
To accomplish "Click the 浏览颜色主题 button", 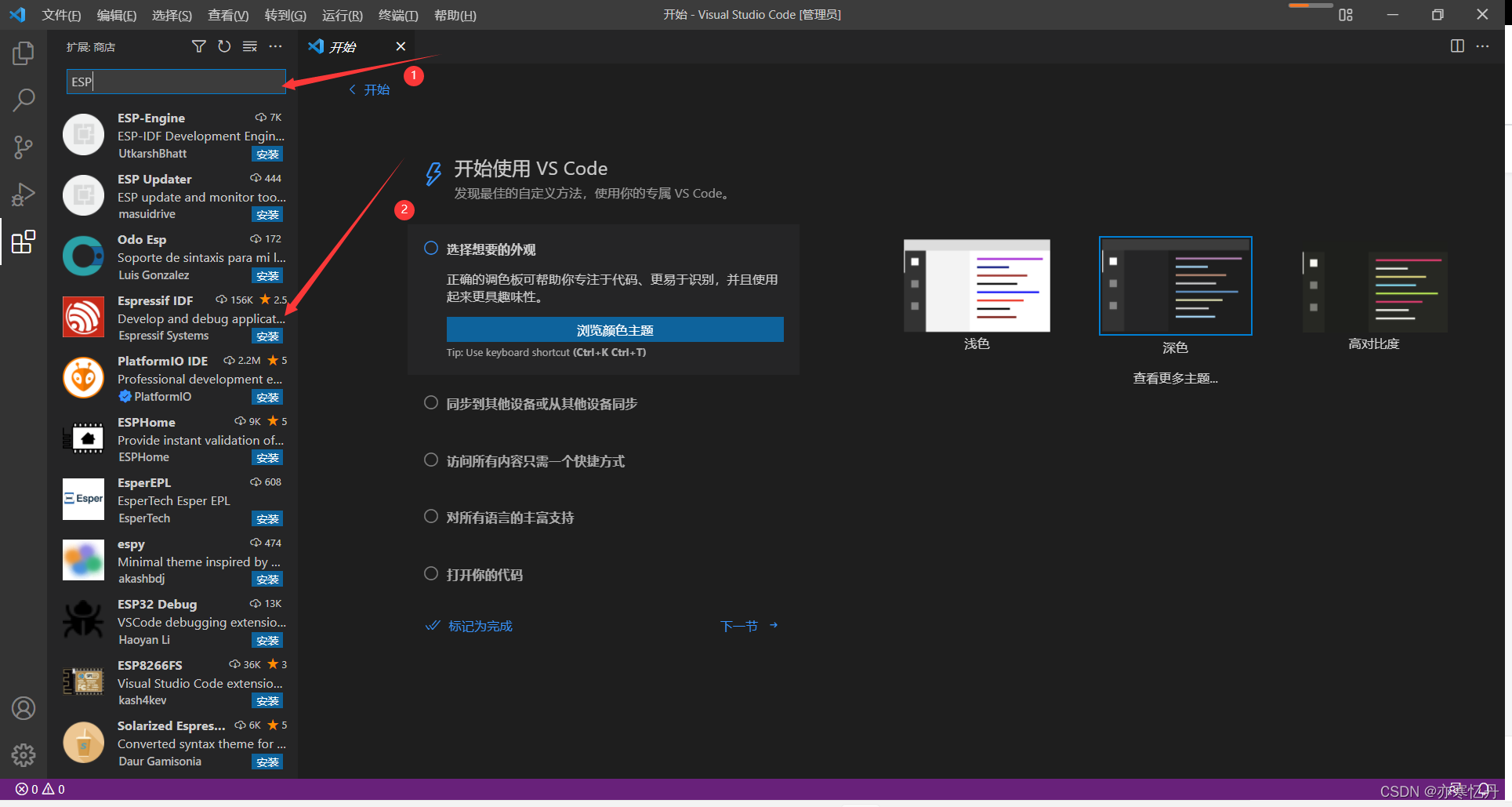I will click(615, 330).
